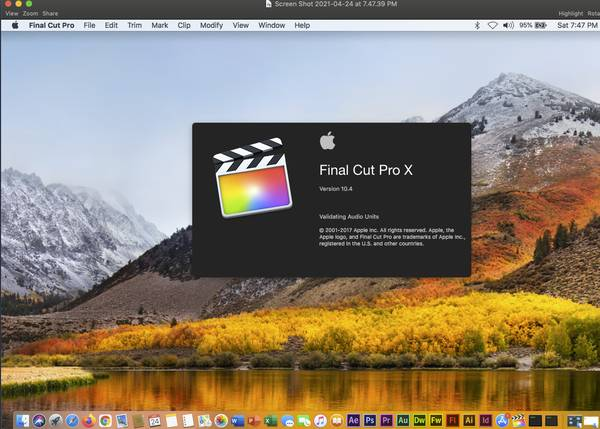
Task: Launch Adobe InDesign (Id) from dock
Action: 485,421
